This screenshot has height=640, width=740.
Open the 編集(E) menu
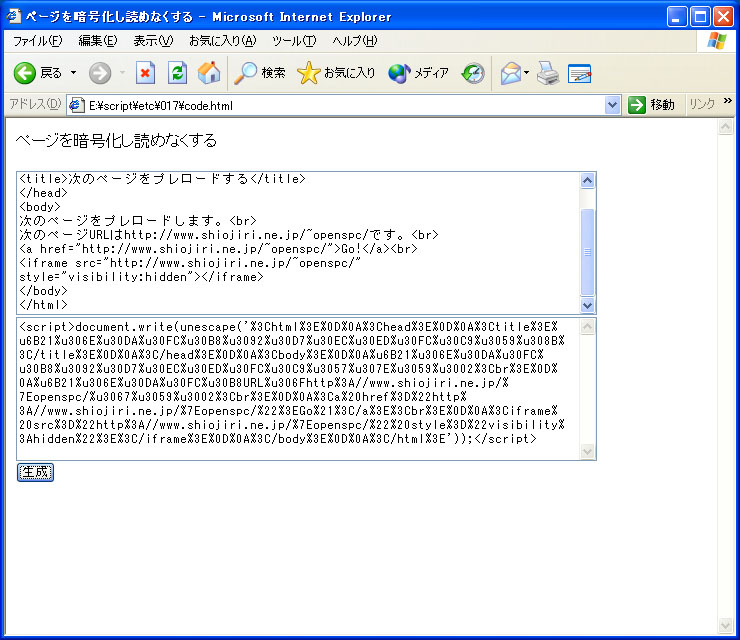98,41
